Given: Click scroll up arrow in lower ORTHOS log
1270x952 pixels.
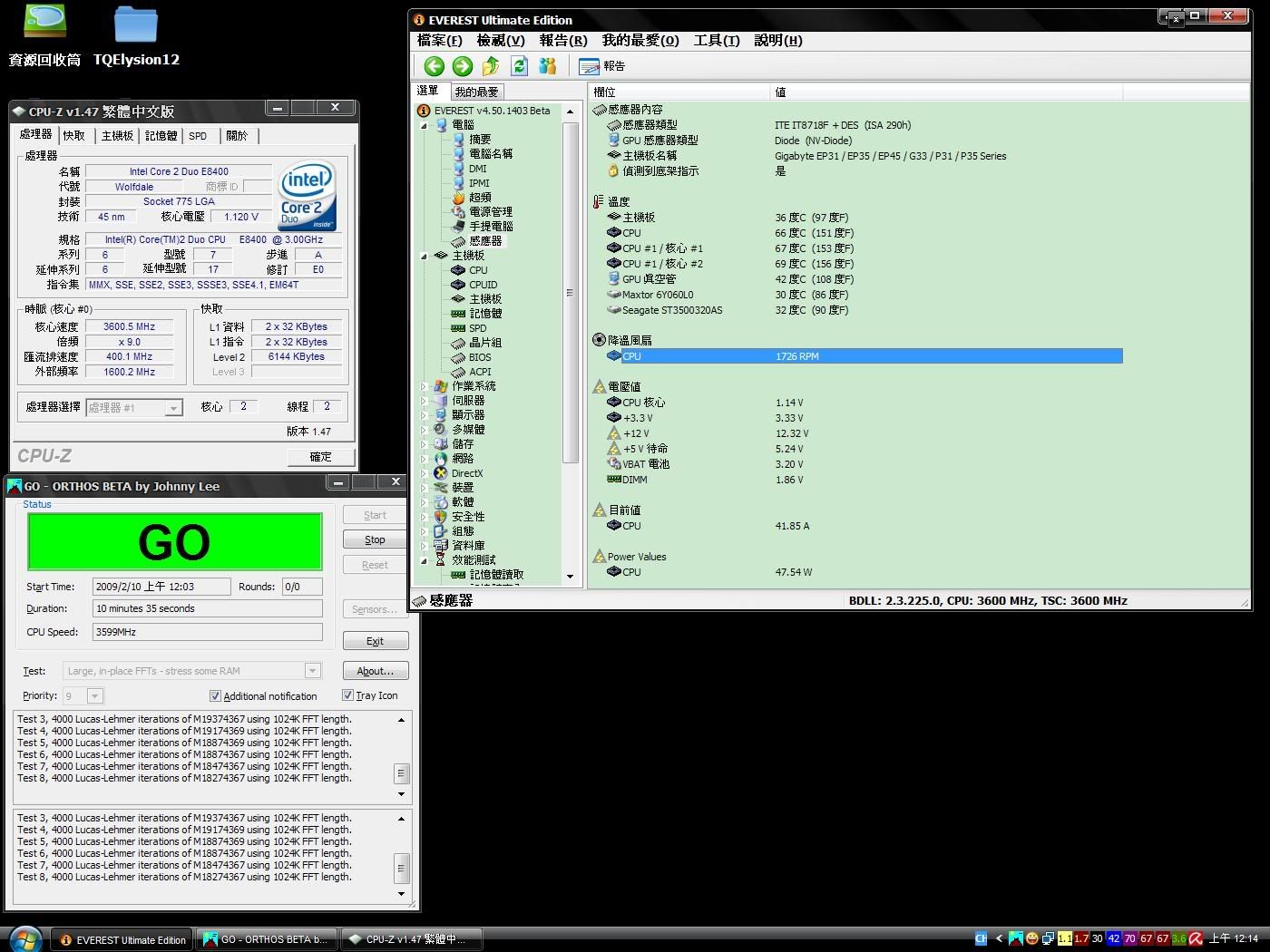Looking at the screenshot, I should 401,819.
